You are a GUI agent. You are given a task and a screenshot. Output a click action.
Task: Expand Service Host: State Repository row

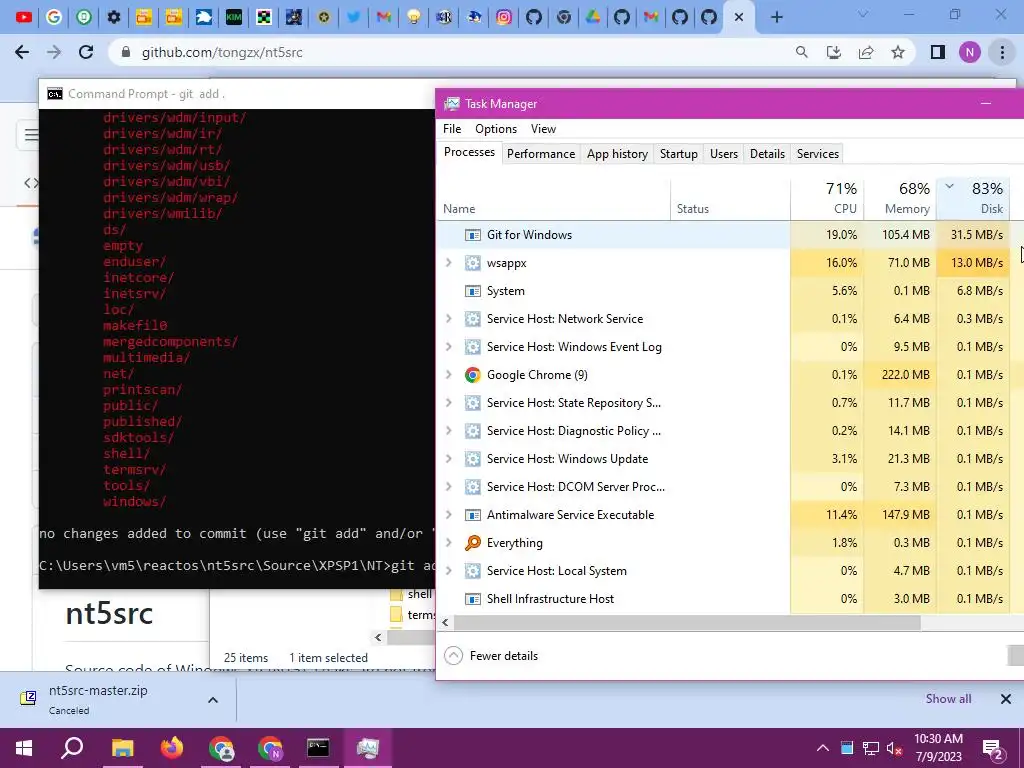(449, 403)
